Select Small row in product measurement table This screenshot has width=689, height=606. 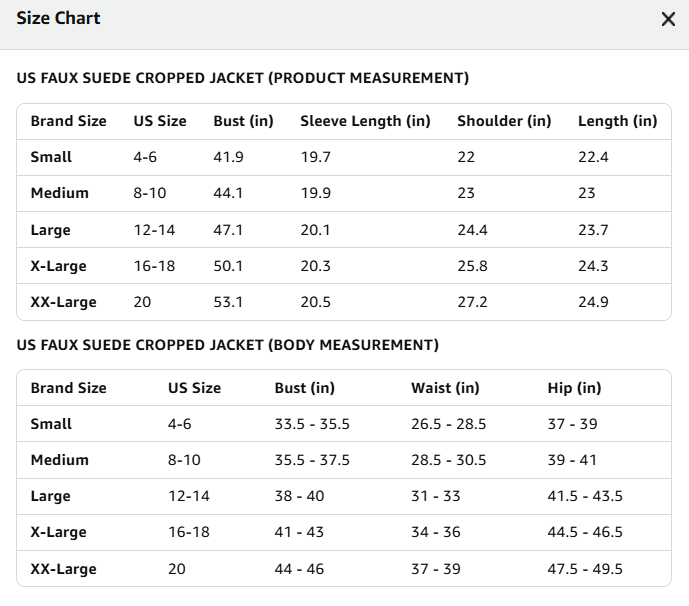point(344,157)
